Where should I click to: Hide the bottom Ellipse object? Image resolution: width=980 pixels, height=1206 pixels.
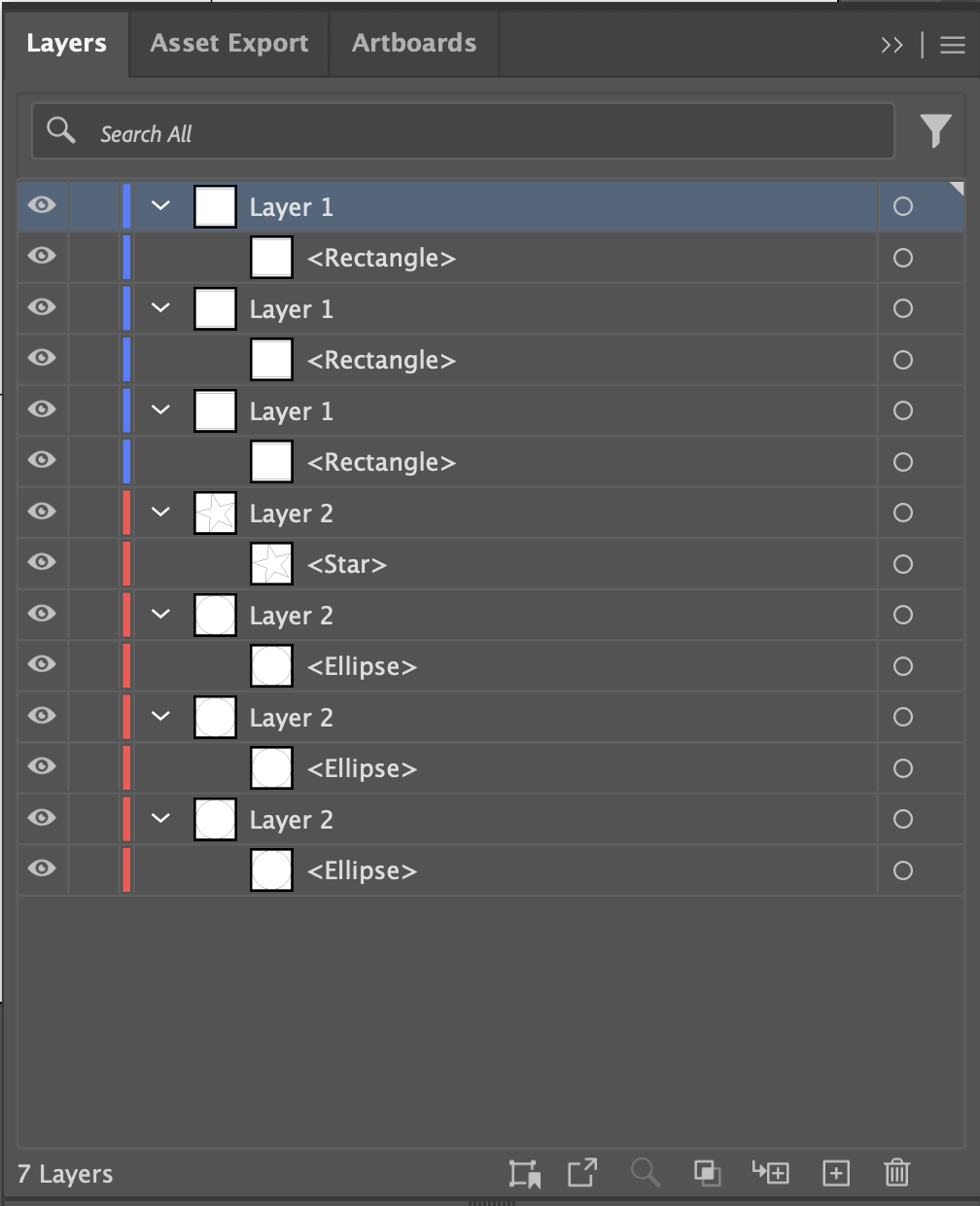[x=42, y=869]
